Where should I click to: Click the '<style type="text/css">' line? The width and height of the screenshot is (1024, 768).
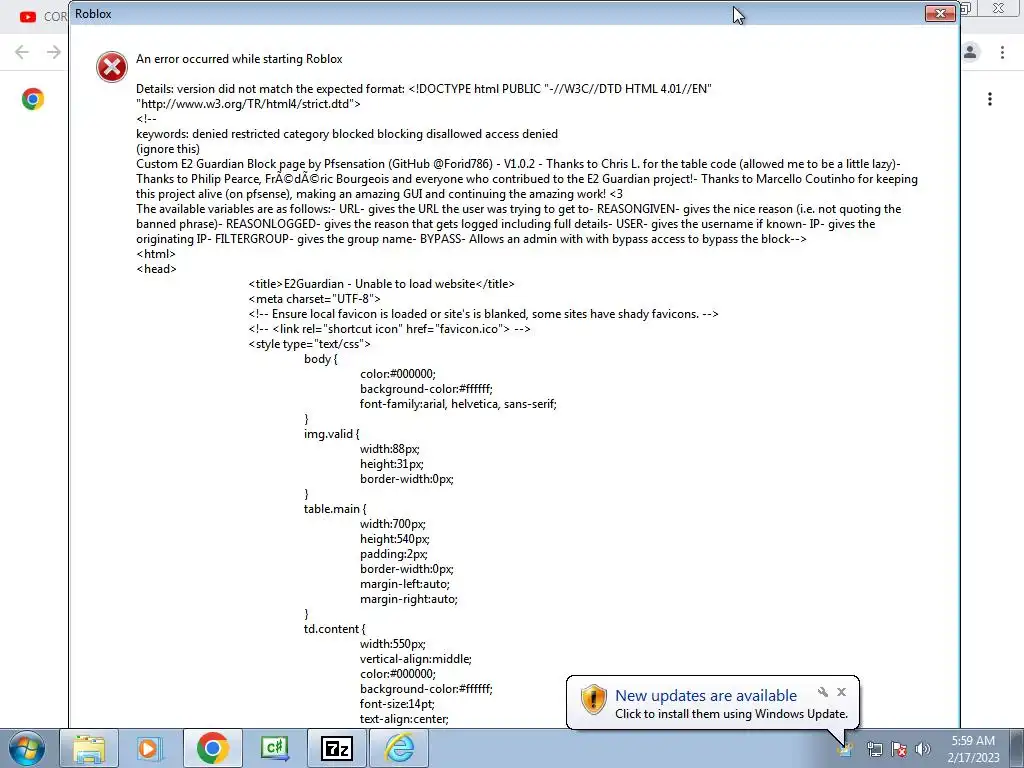310,344
